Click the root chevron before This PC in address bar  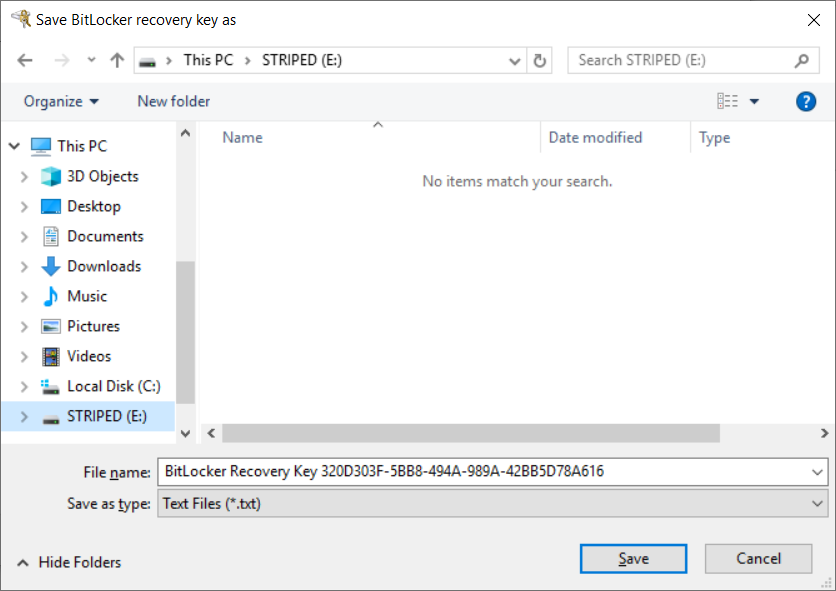(169, 61)
